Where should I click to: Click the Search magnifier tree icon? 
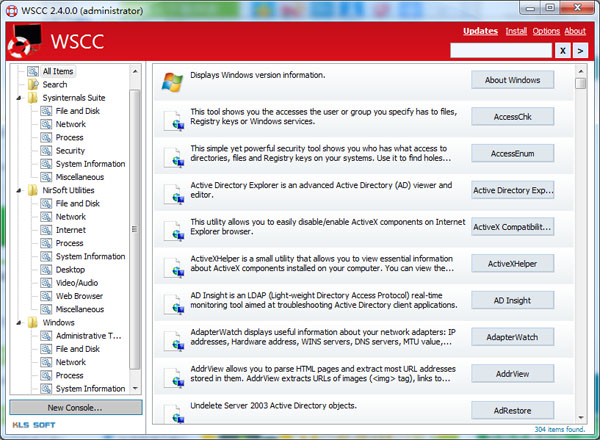(x=33, y=85)
